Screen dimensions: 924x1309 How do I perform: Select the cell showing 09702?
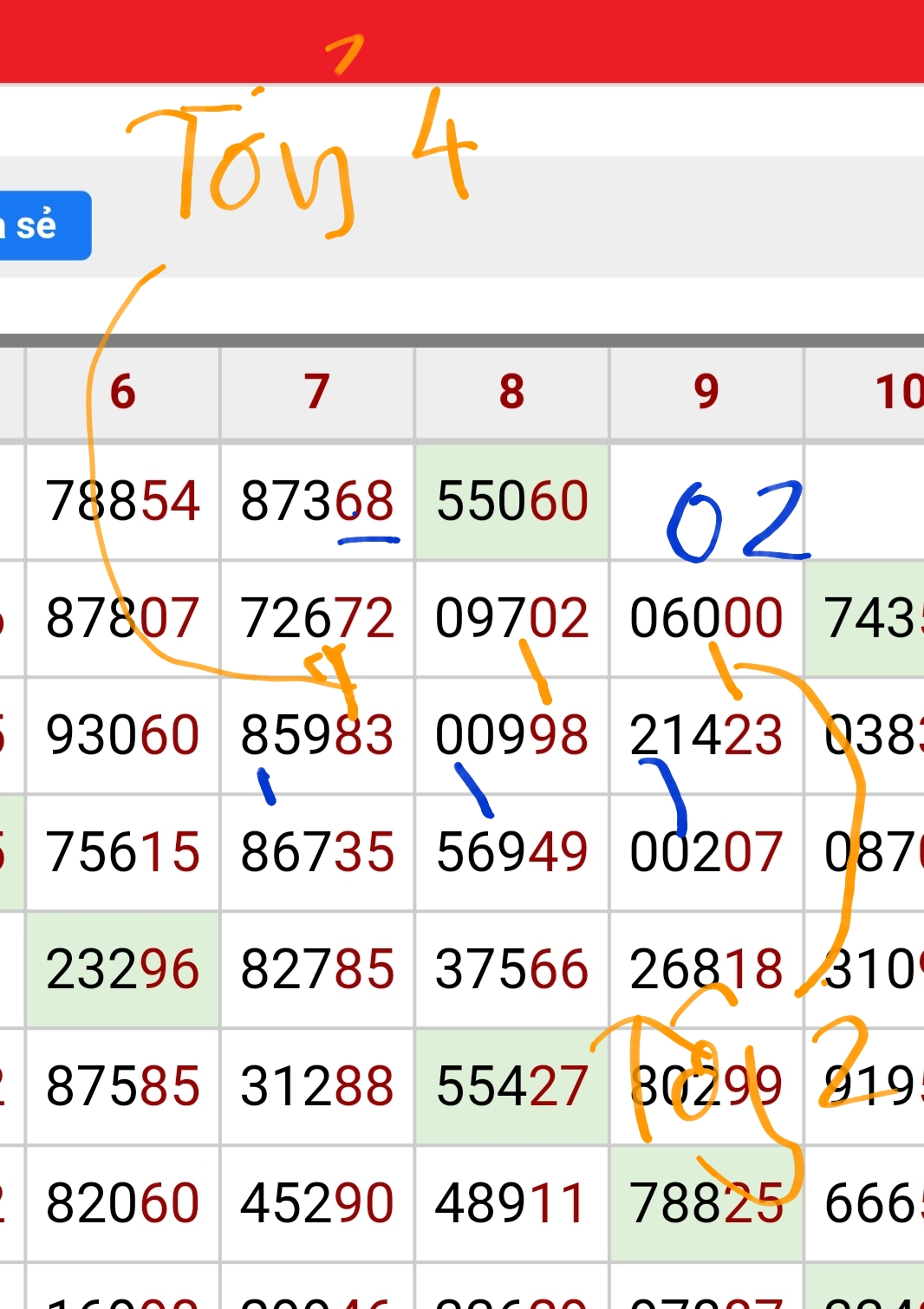point(511,618)
